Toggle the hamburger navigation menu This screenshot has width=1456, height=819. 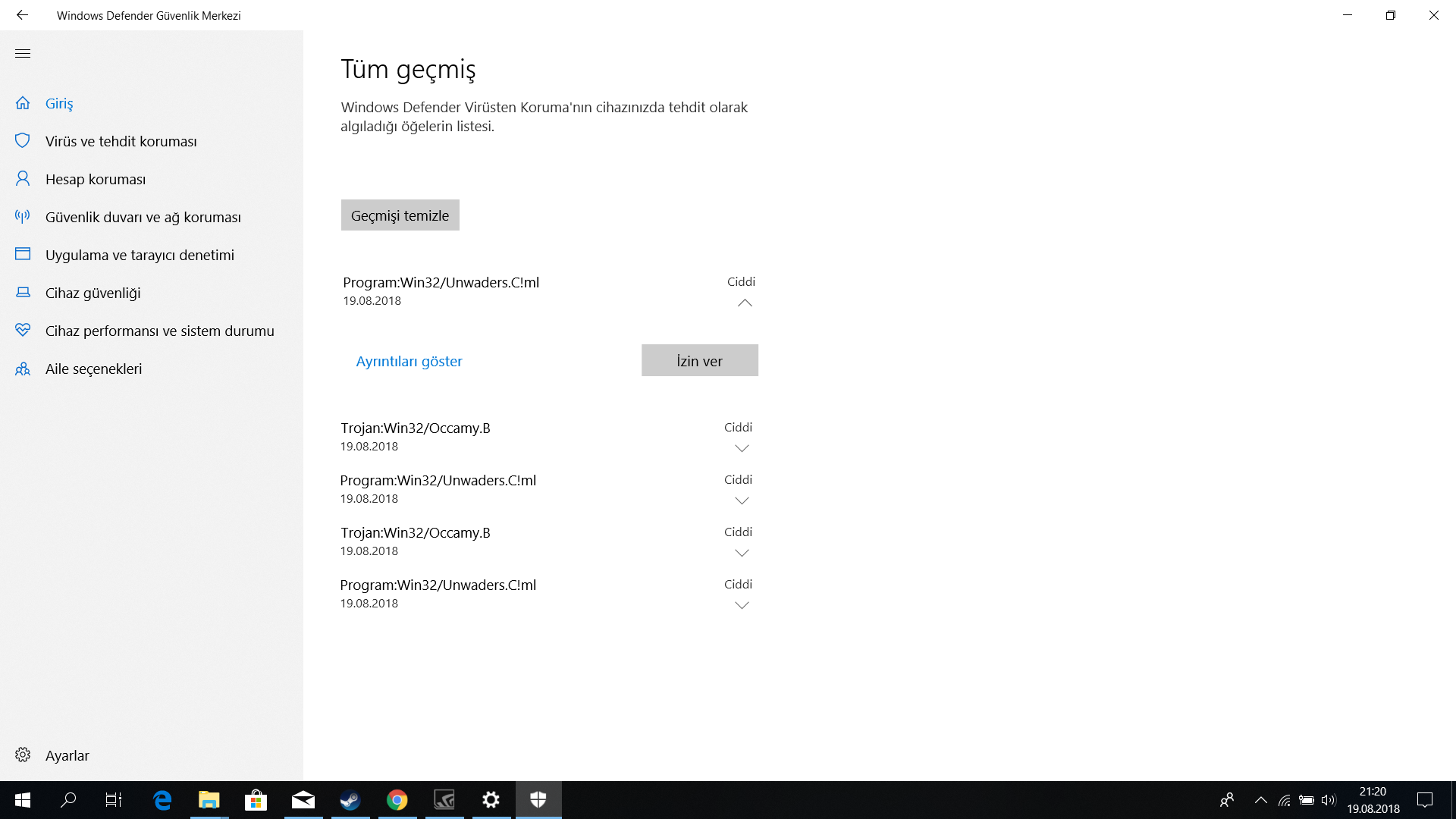tap(23, 54)
